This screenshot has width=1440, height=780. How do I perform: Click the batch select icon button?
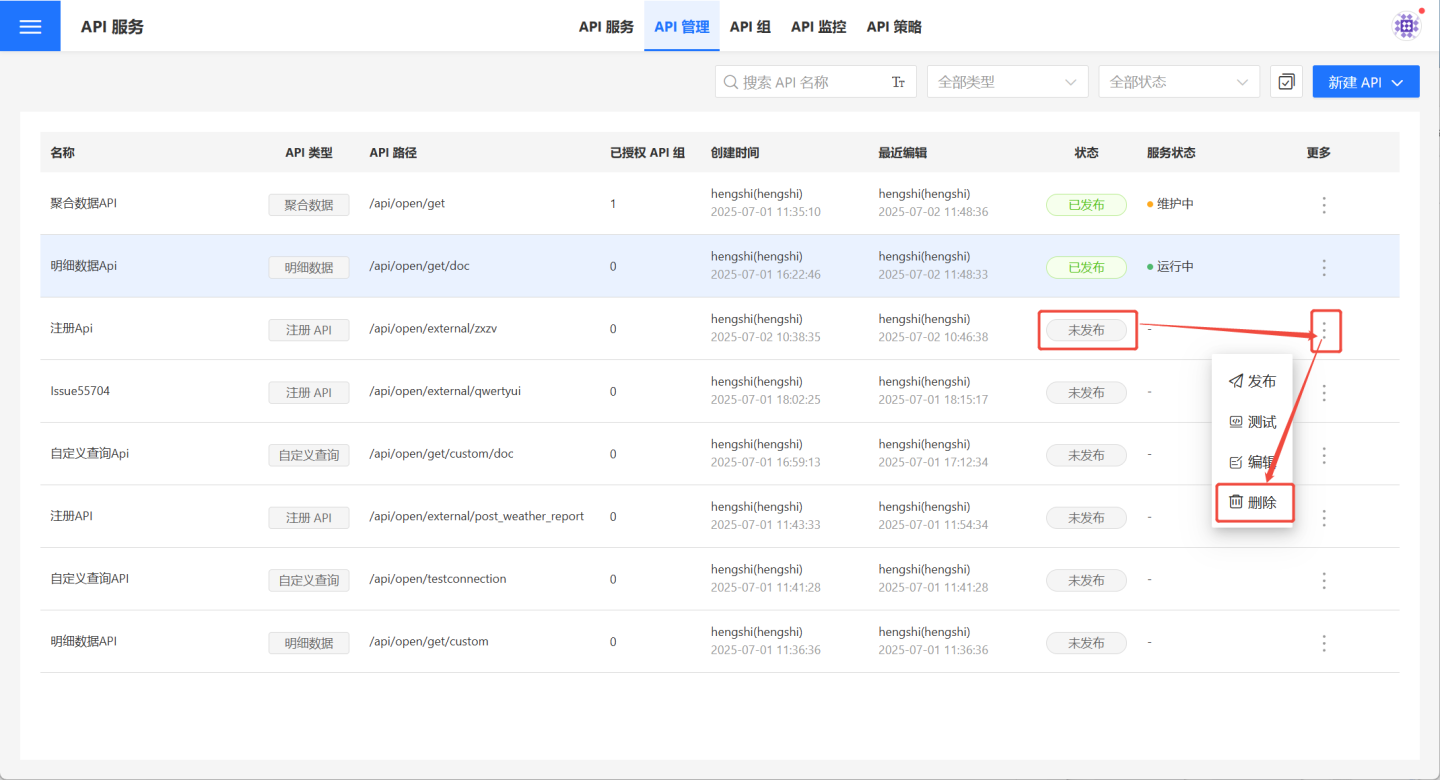click(1286, 82)
